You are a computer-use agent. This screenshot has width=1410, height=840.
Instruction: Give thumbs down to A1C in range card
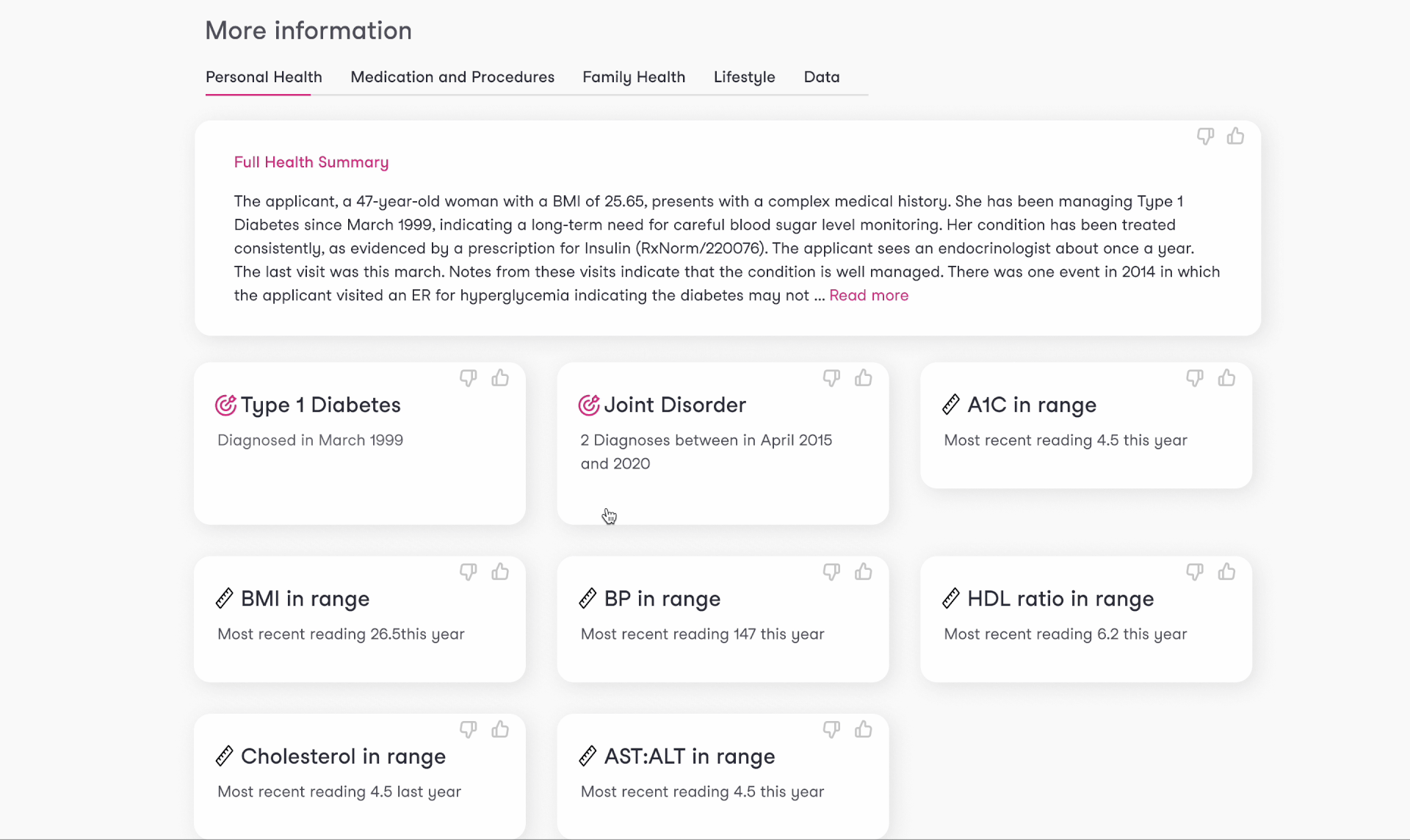click(1194, 377)
